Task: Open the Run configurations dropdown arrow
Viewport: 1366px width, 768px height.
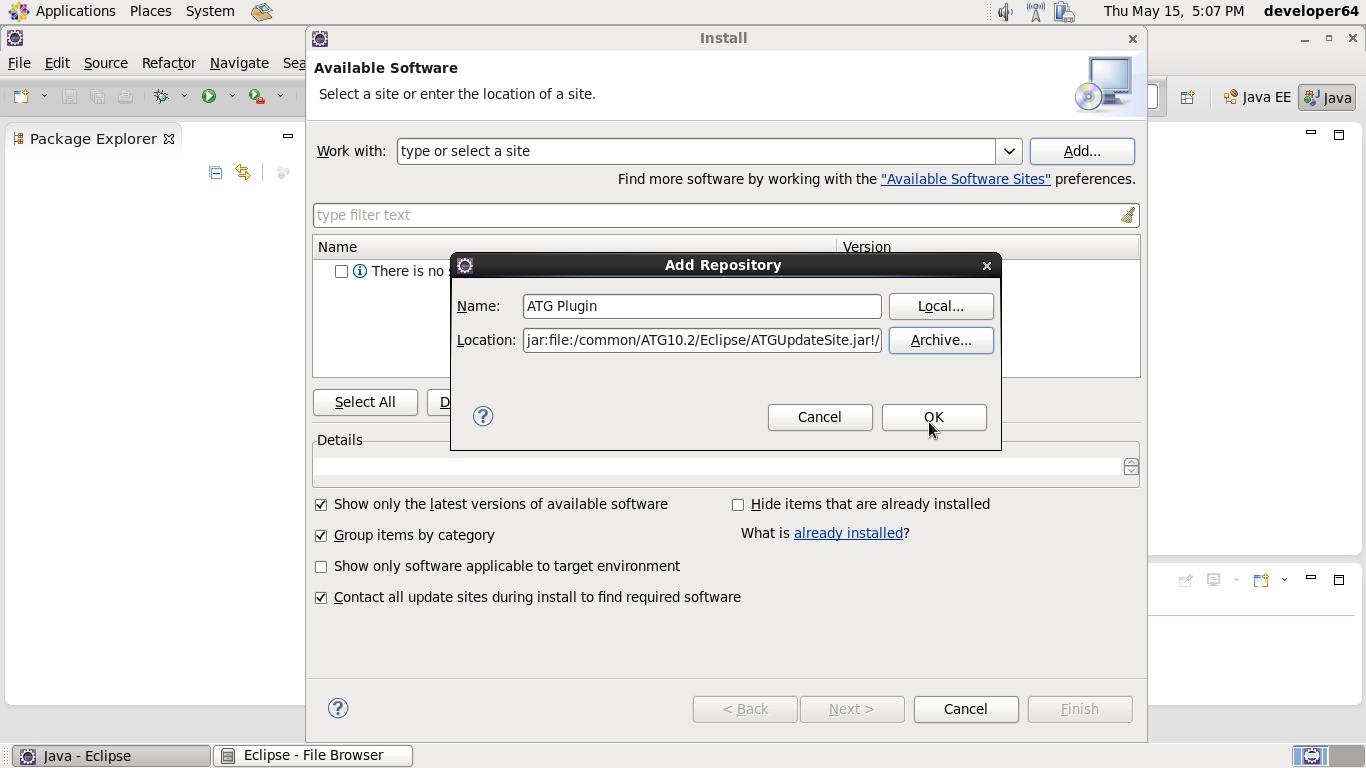Action: 232,96
